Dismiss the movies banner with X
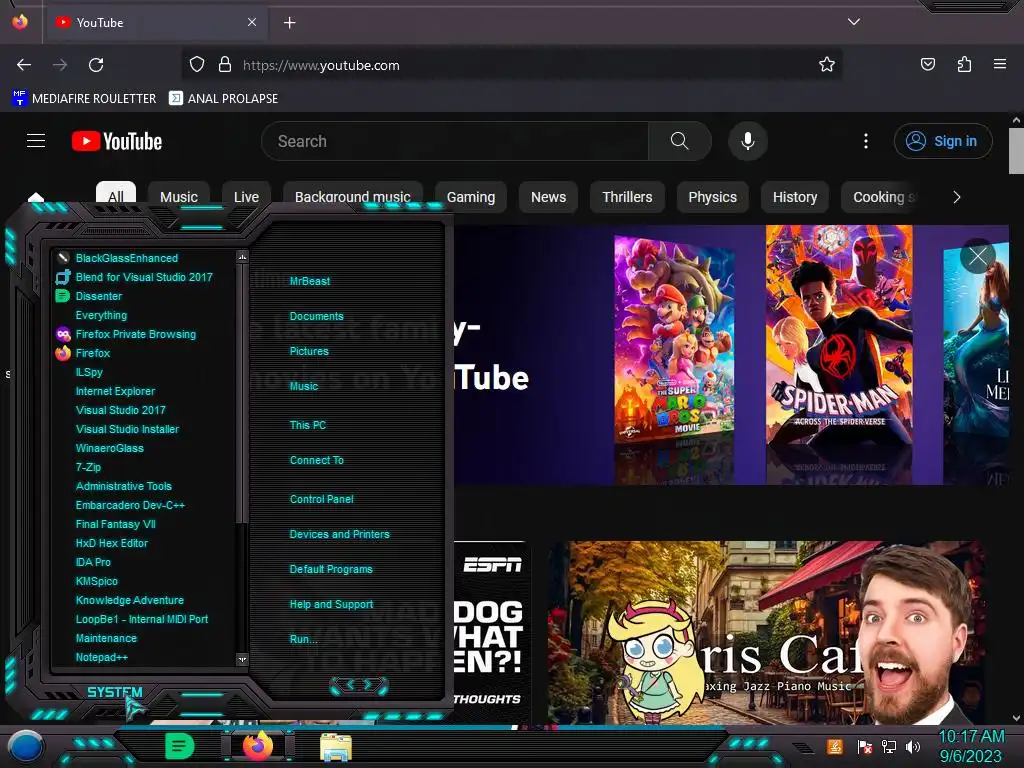The height and width of the screenshot is (768, 1024). 978,256
